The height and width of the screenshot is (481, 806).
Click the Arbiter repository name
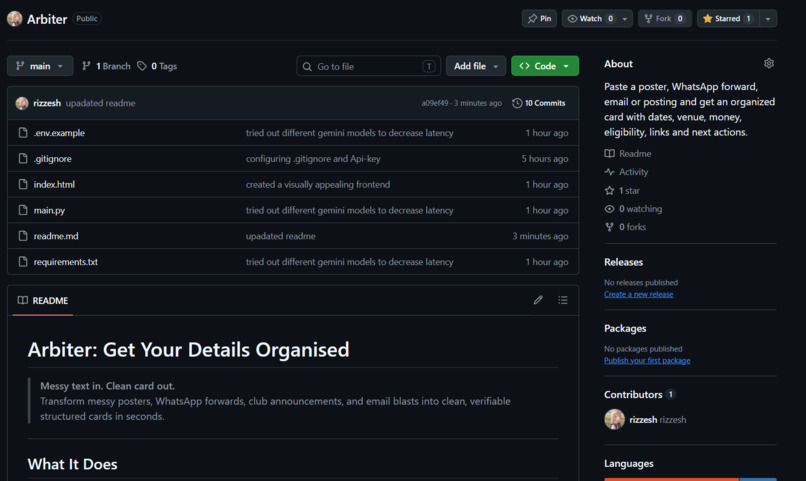(47, 19)
